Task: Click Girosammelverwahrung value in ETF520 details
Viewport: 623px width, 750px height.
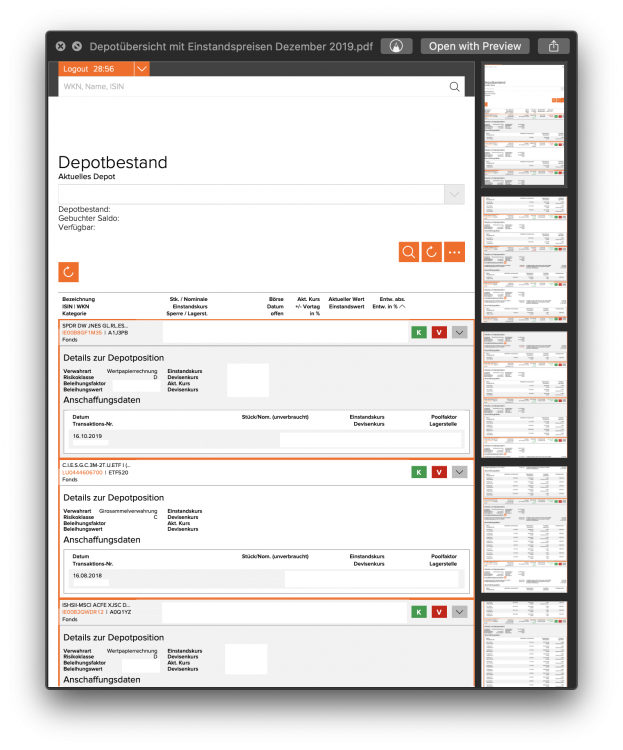Action: (x=128, y=511)
